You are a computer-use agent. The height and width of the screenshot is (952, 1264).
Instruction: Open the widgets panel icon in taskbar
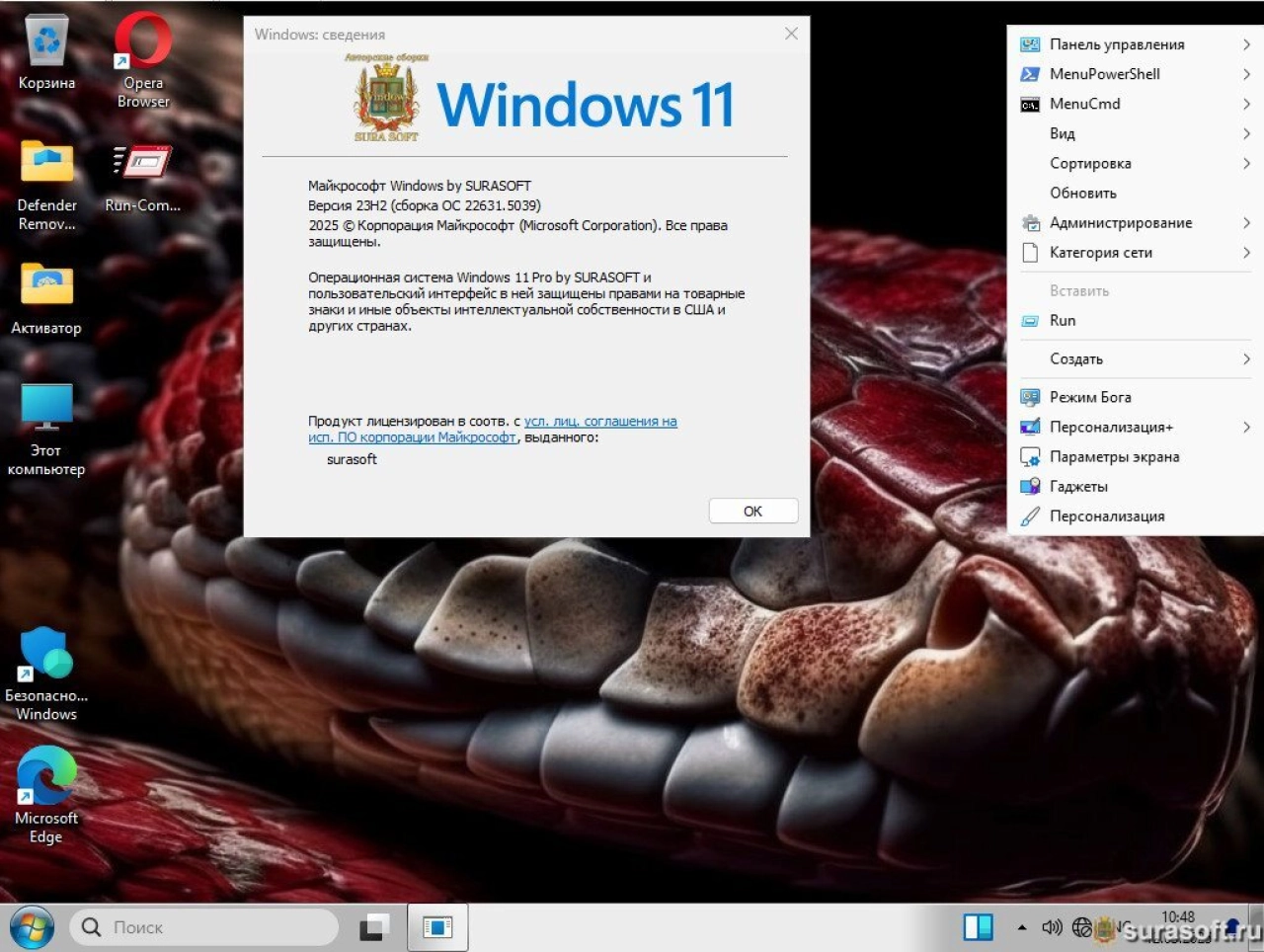coord(978,927)
